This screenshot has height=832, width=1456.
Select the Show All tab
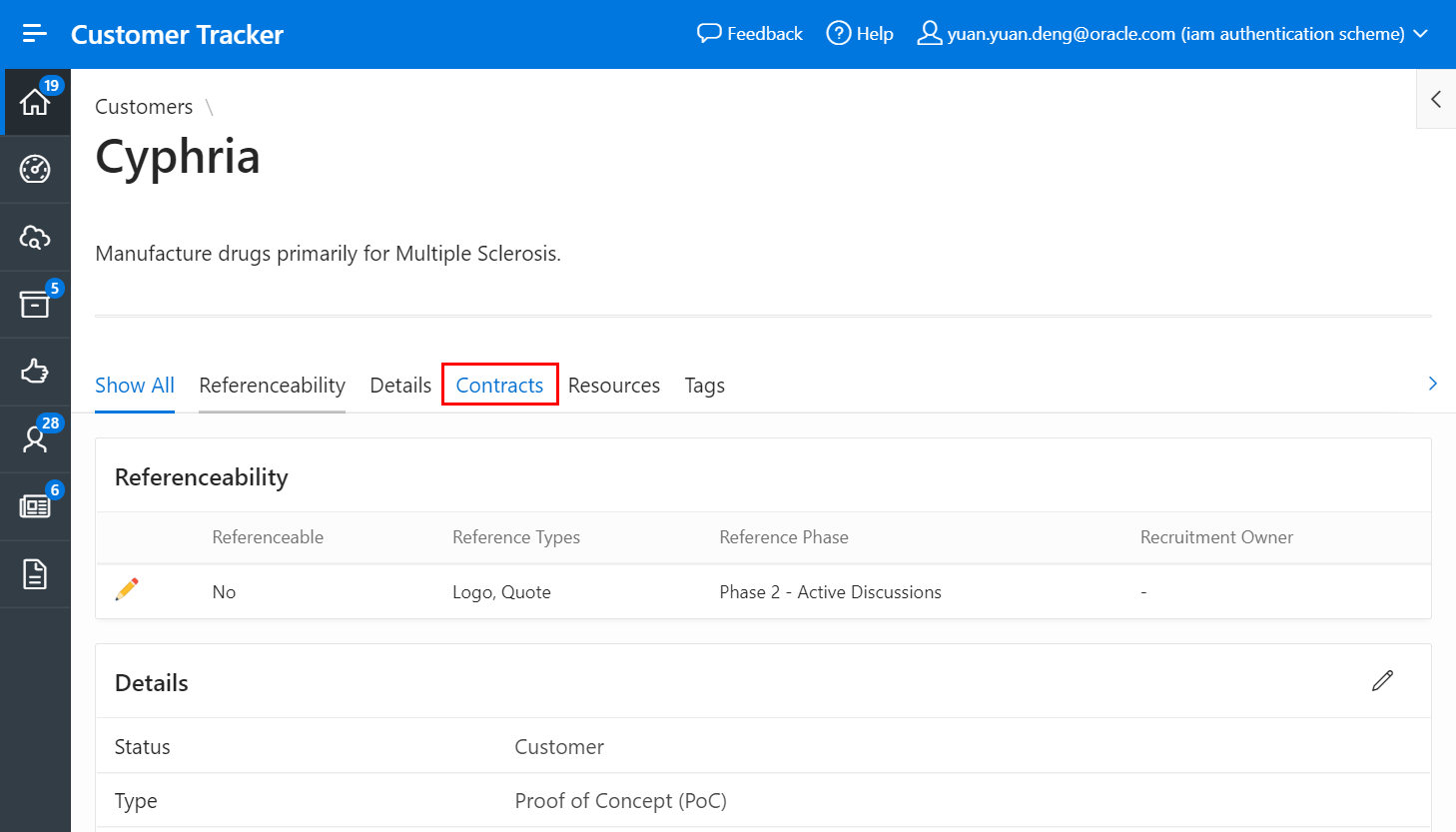(x=135, y=386)
